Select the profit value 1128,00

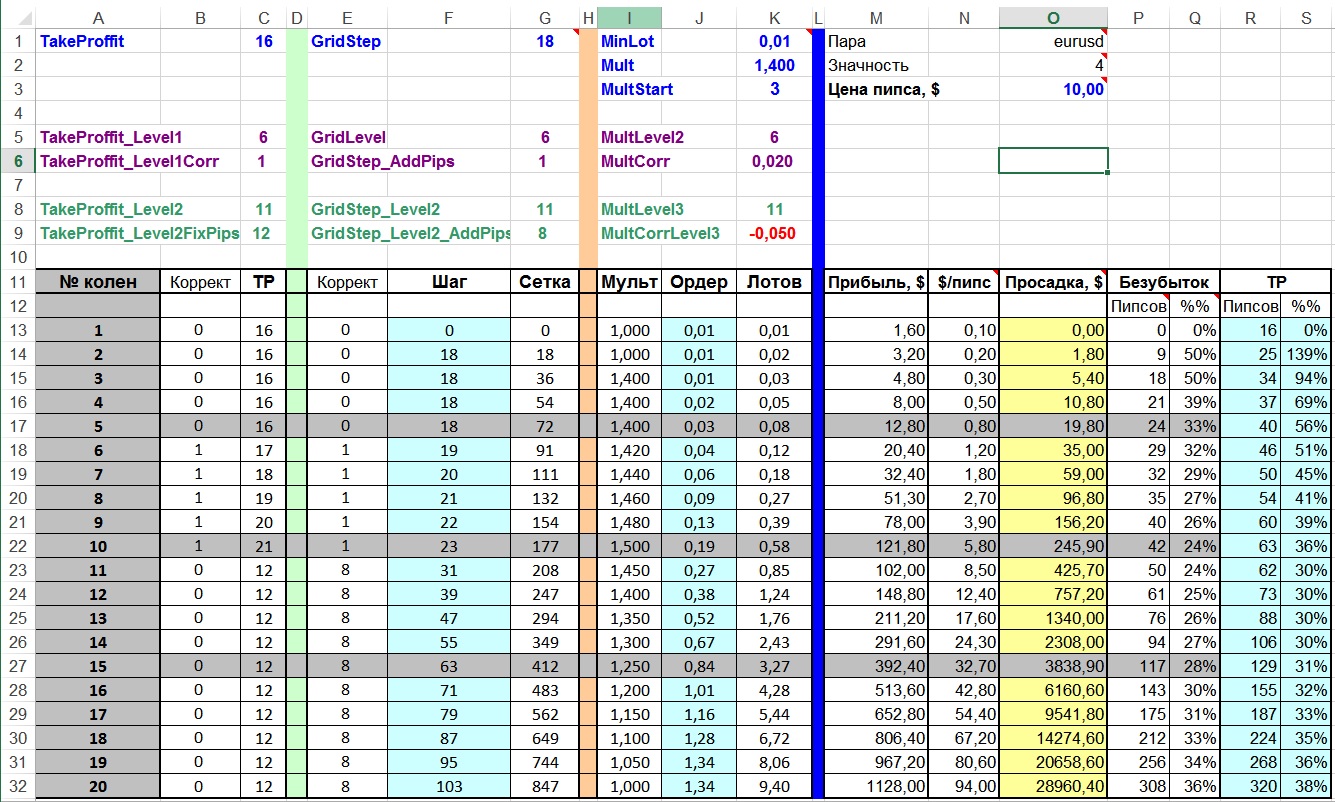pyautogui.click(x=876, y=786)
